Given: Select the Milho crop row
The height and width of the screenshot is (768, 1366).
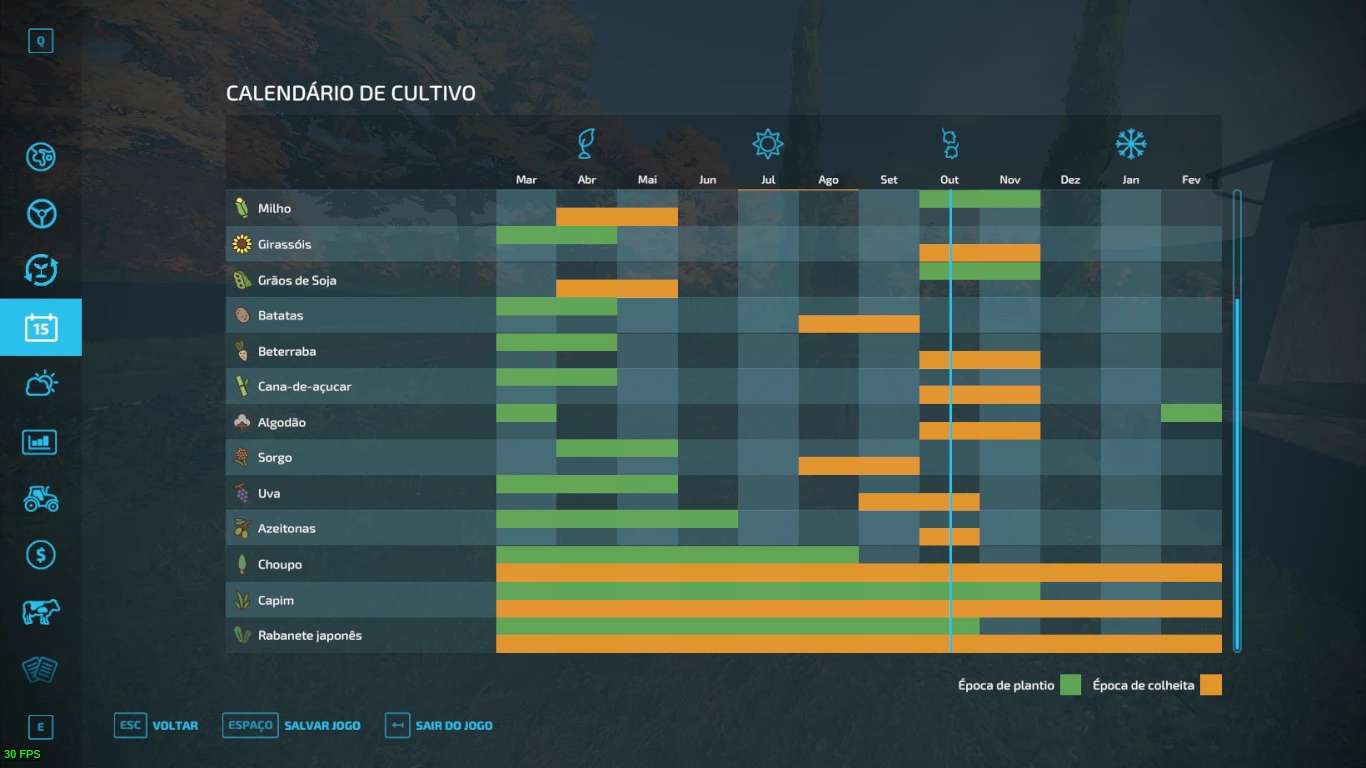Looking at the screenshot, I should tap(274, 209).
